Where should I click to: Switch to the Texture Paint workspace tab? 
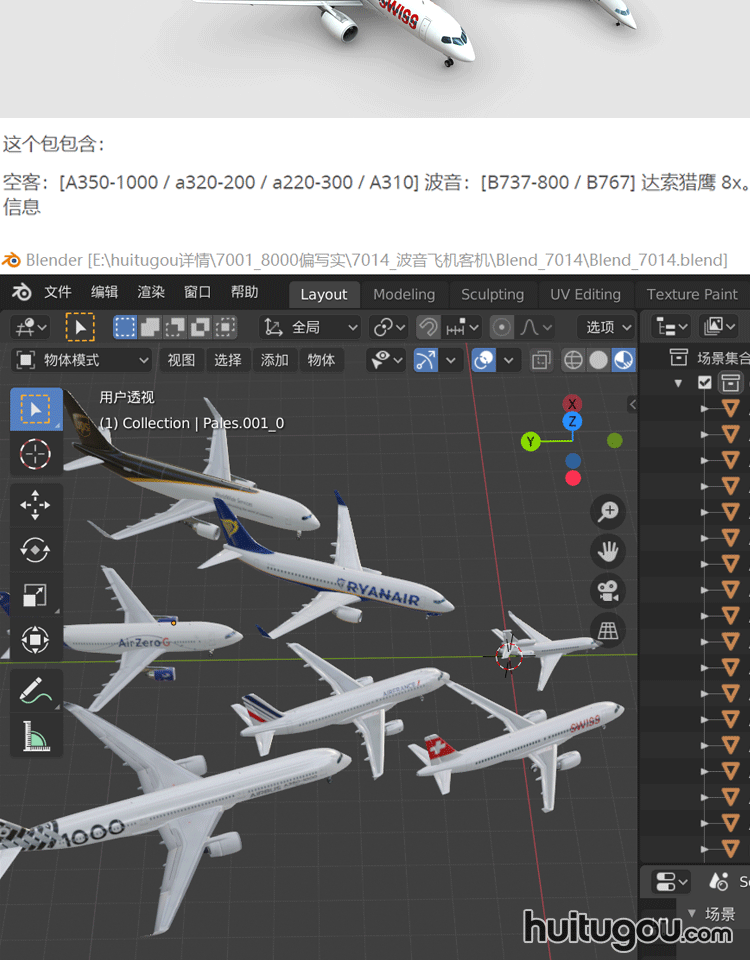coord(692,294)
